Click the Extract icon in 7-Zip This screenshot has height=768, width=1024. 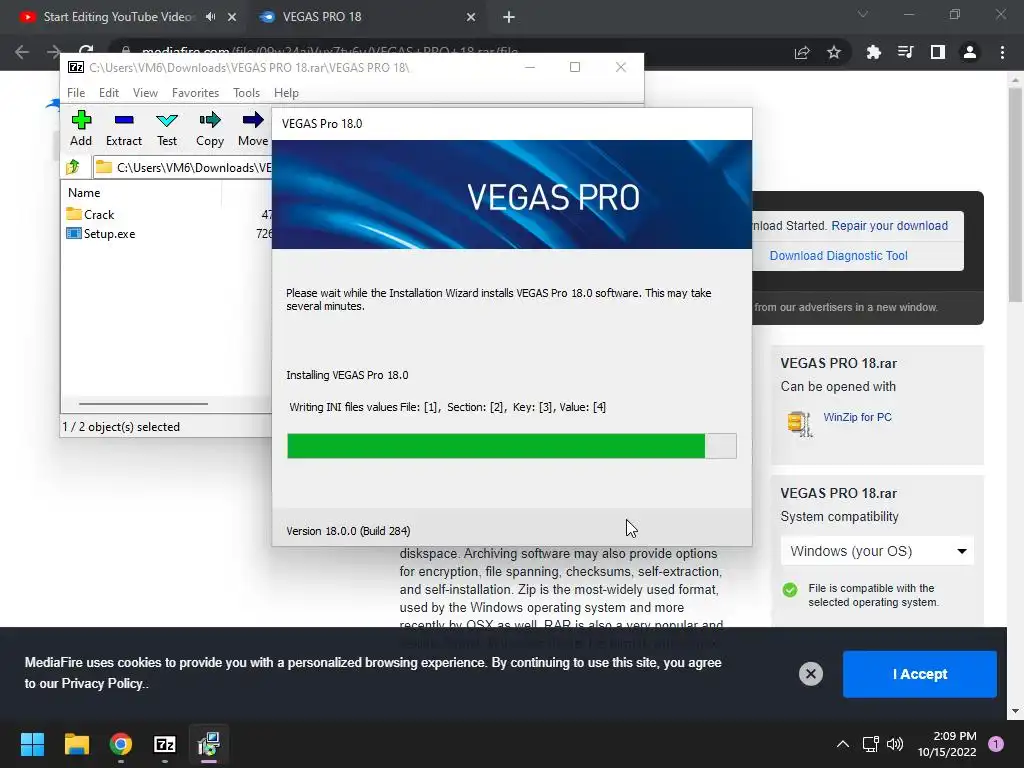pos(123,129)
